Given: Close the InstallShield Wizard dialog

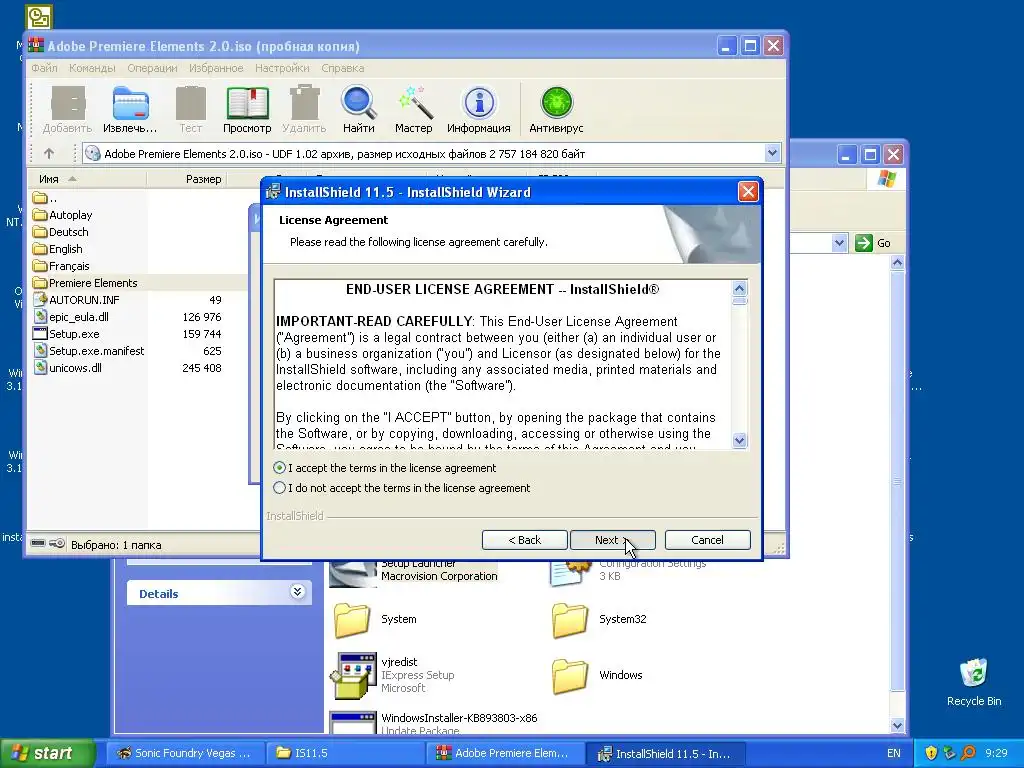Looking at the screenshot, I should point(748,191).
